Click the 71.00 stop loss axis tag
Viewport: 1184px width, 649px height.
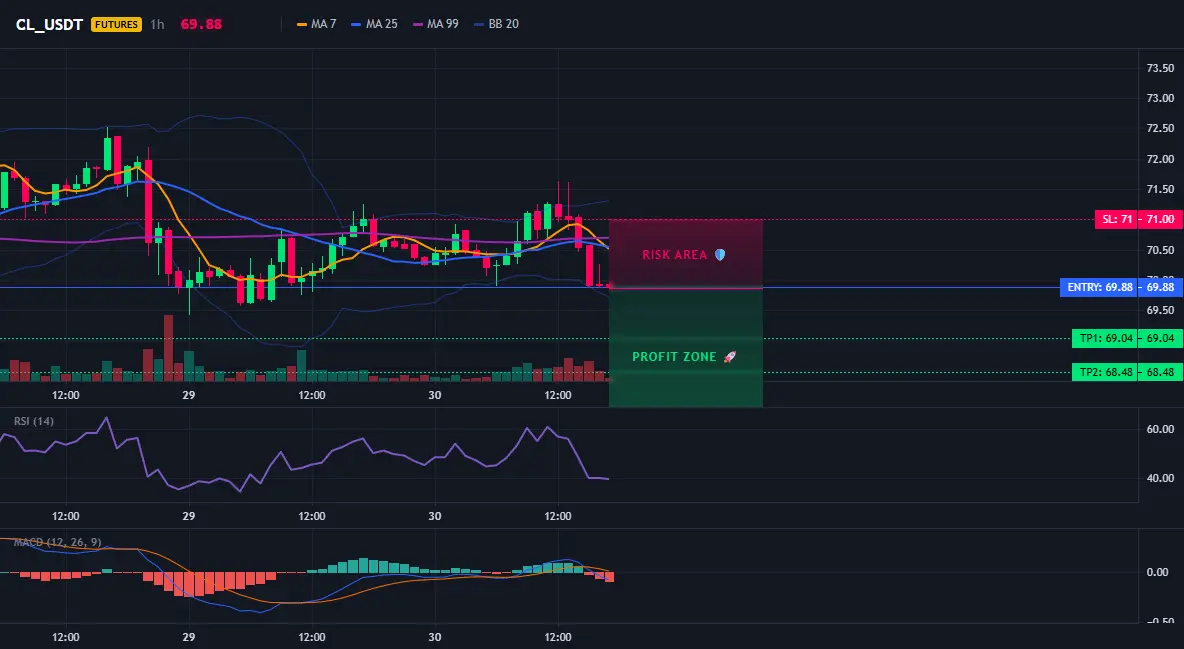pos(1161,219)
